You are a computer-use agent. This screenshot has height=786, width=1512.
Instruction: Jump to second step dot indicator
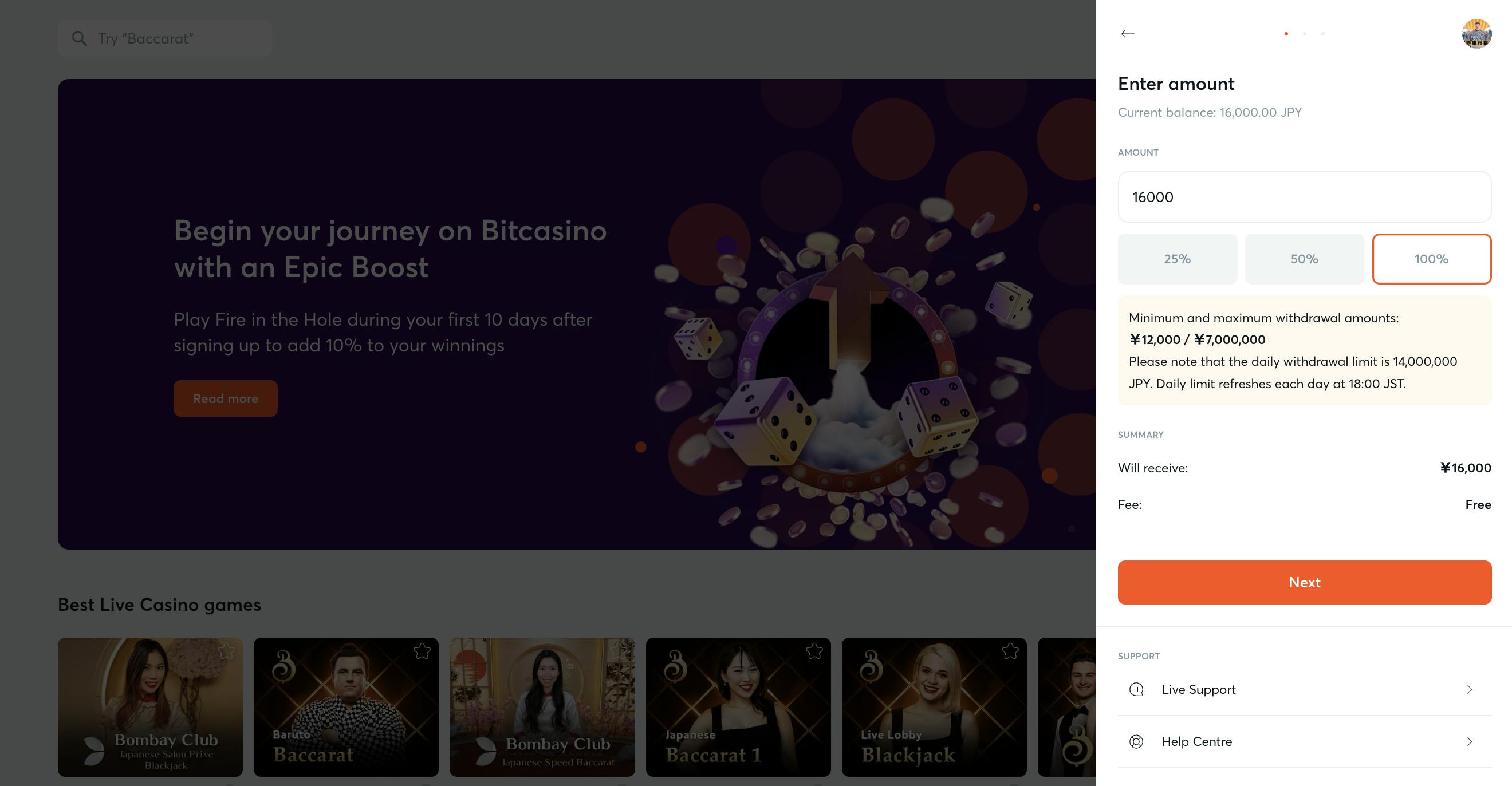click(x=1304, y=33)
